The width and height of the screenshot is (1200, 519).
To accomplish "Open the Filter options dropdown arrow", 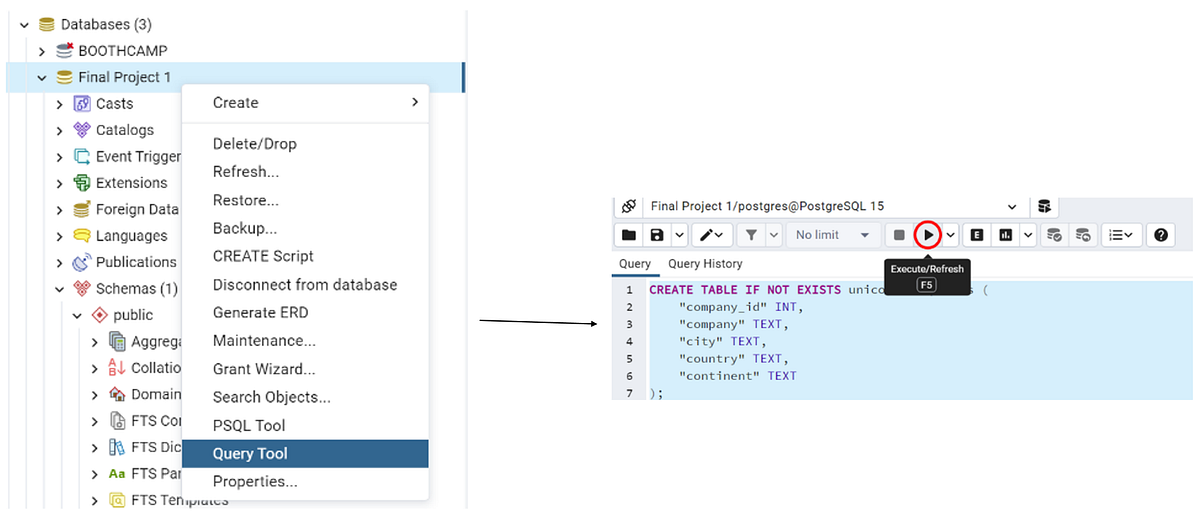I will tap(772, 235).
